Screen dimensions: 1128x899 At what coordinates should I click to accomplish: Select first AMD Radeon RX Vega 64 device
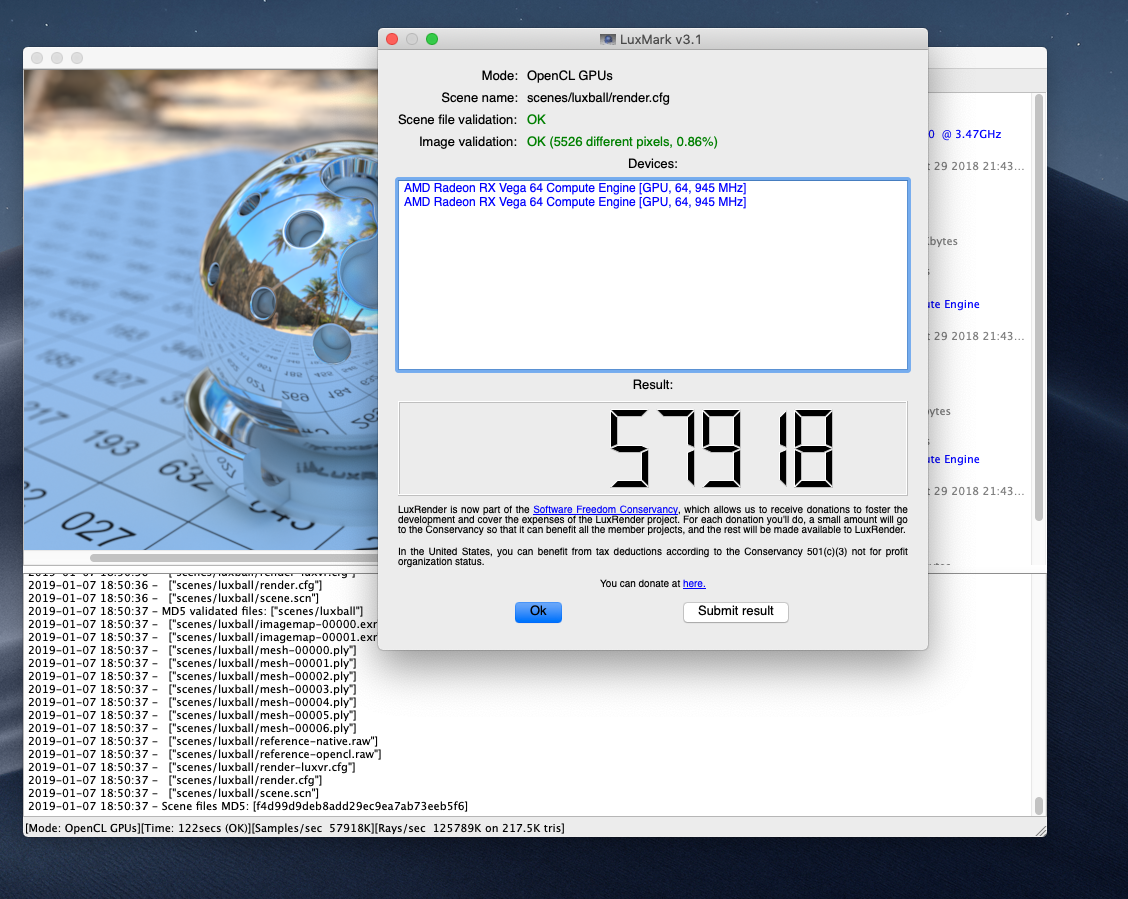[x=575, y=188]
